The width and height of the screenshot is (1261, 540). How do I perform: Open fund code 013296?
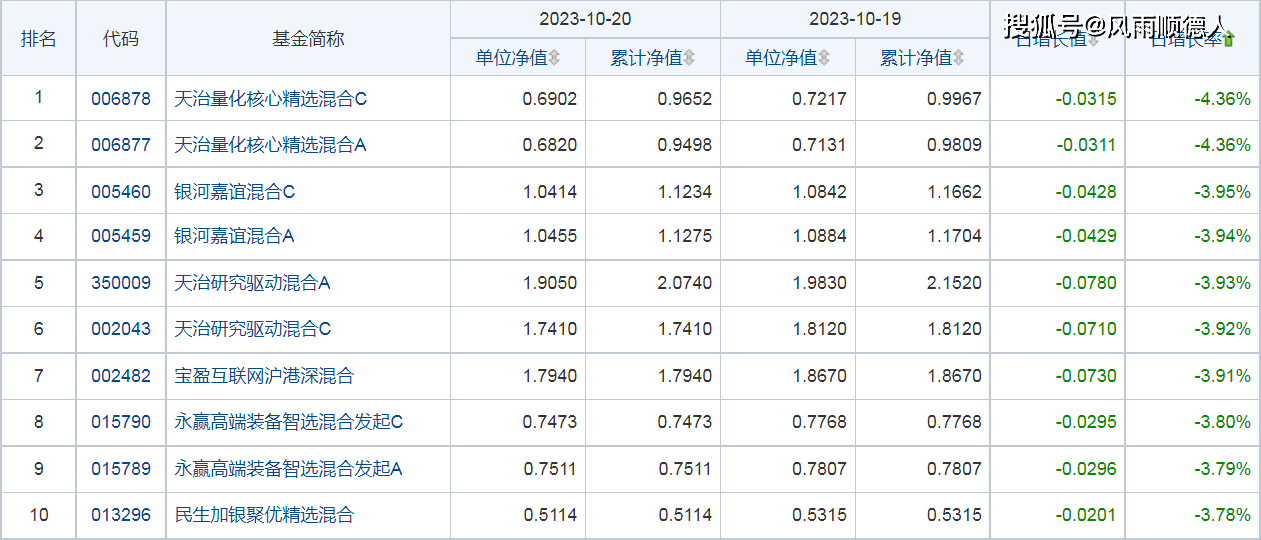(x=121, y=515)
